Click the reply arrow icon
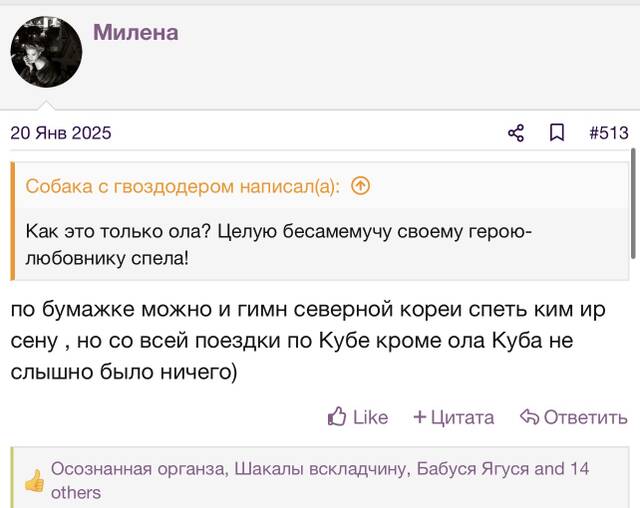This screenshot has width=640, height=508. (529, 417)
